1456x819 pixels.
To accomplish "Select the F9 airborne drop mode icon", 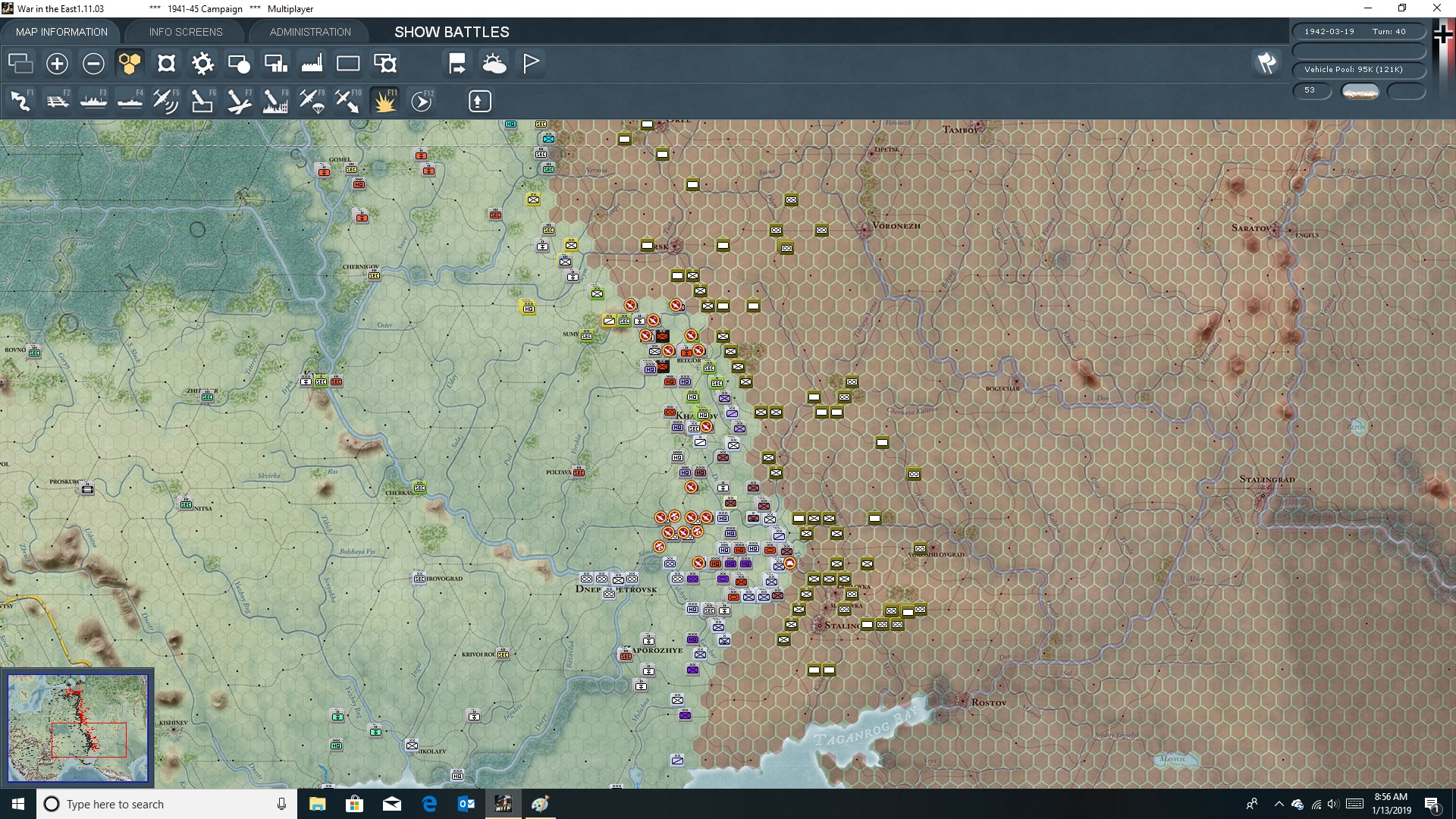I will [312, 101].
